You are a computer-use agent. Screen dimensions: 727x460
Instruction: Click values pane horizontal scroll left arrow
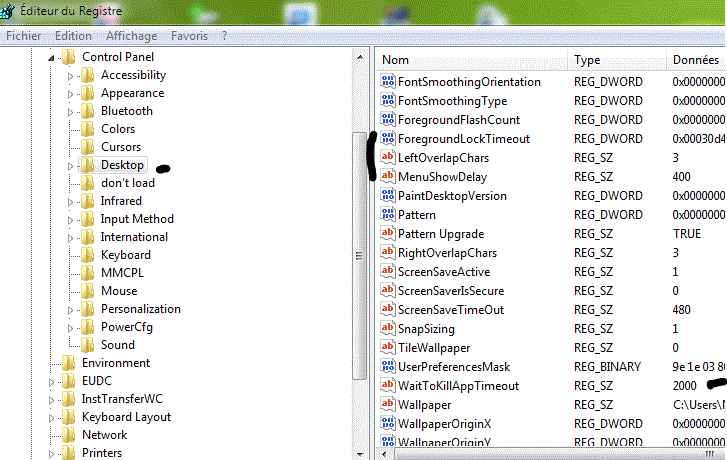click(x=384, y=454)
